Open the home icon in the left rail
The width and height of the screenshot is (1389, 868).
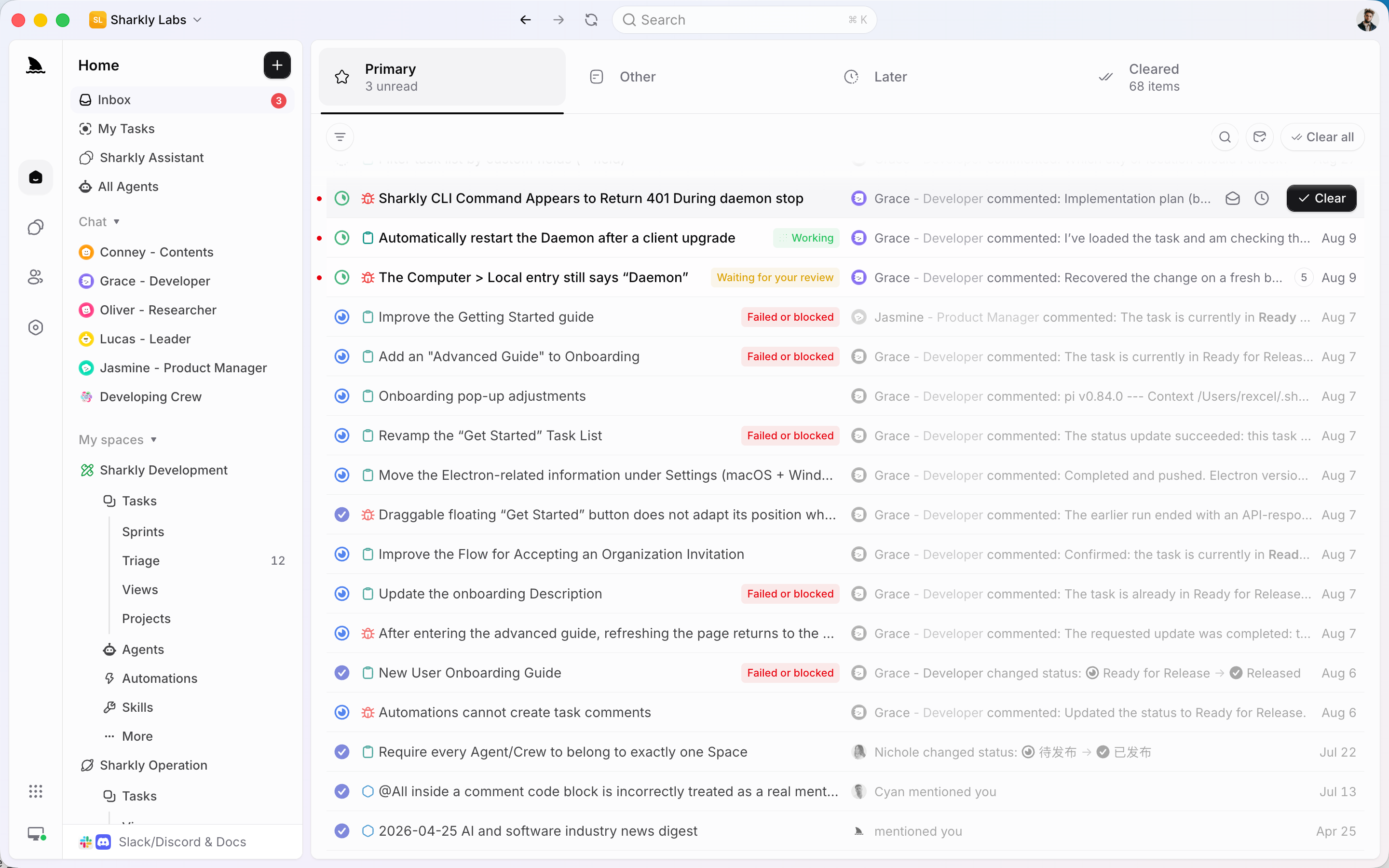click(36, 177)
